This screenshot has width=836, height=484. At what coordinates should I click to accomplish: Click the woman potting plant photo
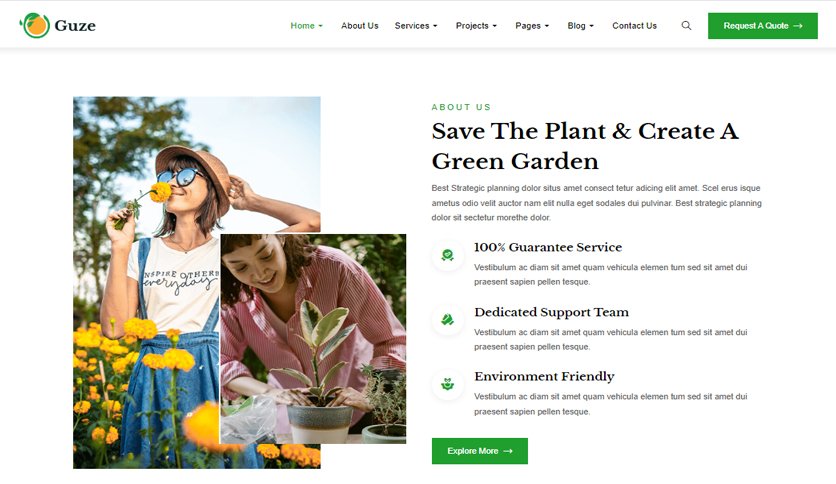pos(313,338)
